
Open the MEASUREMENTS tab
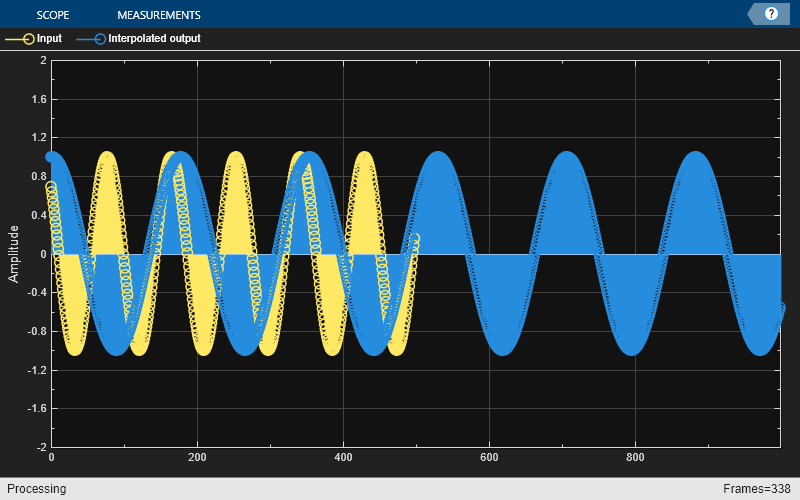pyautogui.click(x=158, y=15)
